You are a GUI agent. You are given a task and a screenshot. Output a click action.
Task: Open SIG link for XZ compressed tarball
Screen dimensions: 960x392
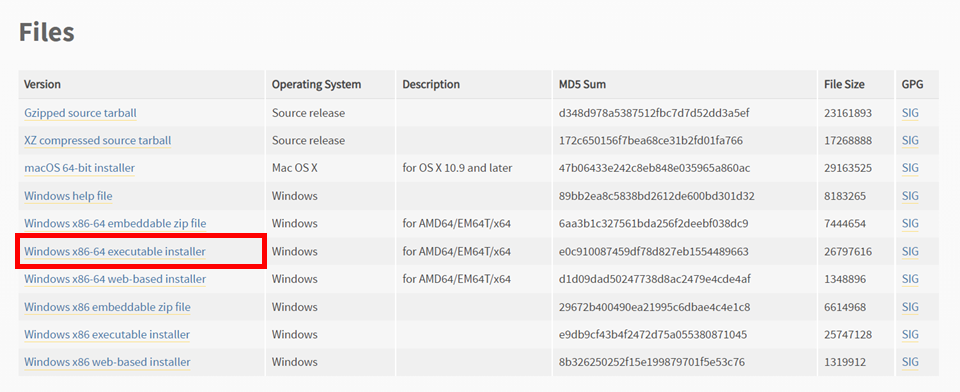(x=910, y=141)
